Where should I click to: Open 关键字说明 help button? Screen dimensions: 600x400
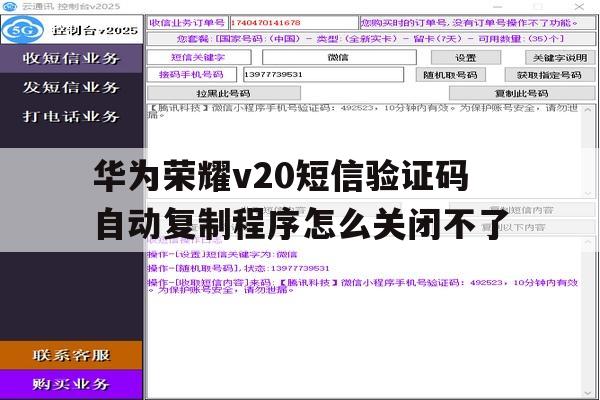coord(560,58)
